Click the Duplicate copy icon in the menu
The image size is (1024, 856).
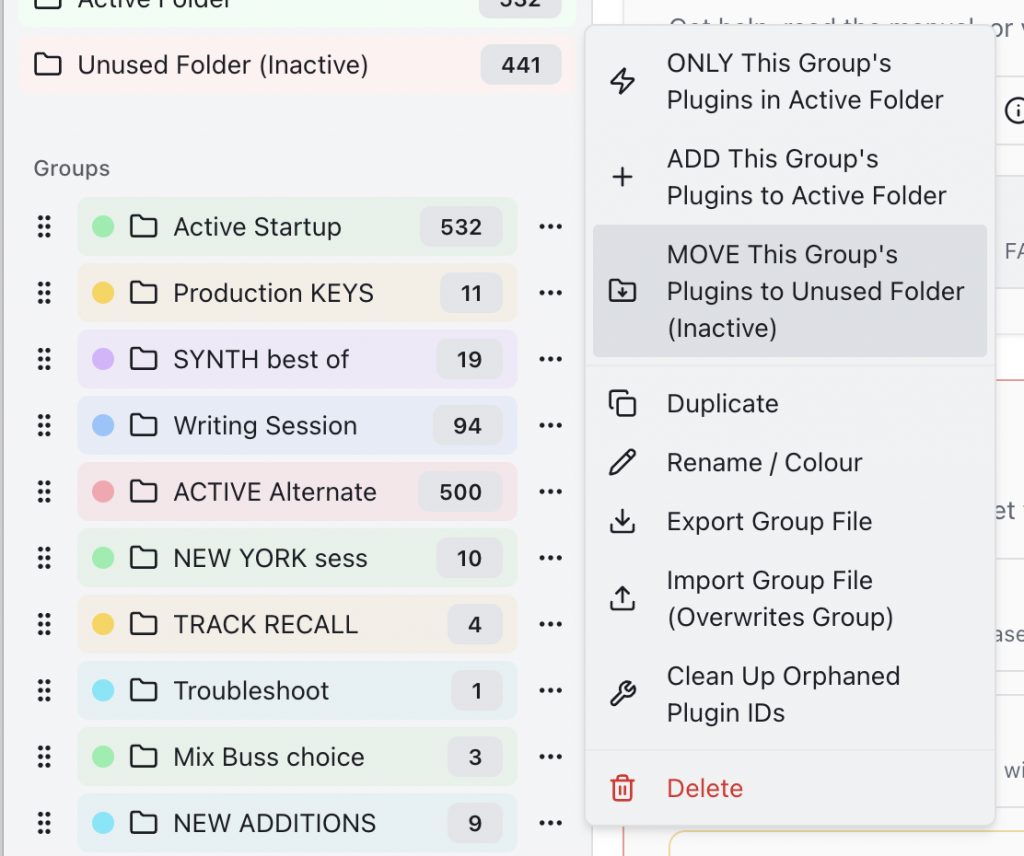[x=623, y=404]
